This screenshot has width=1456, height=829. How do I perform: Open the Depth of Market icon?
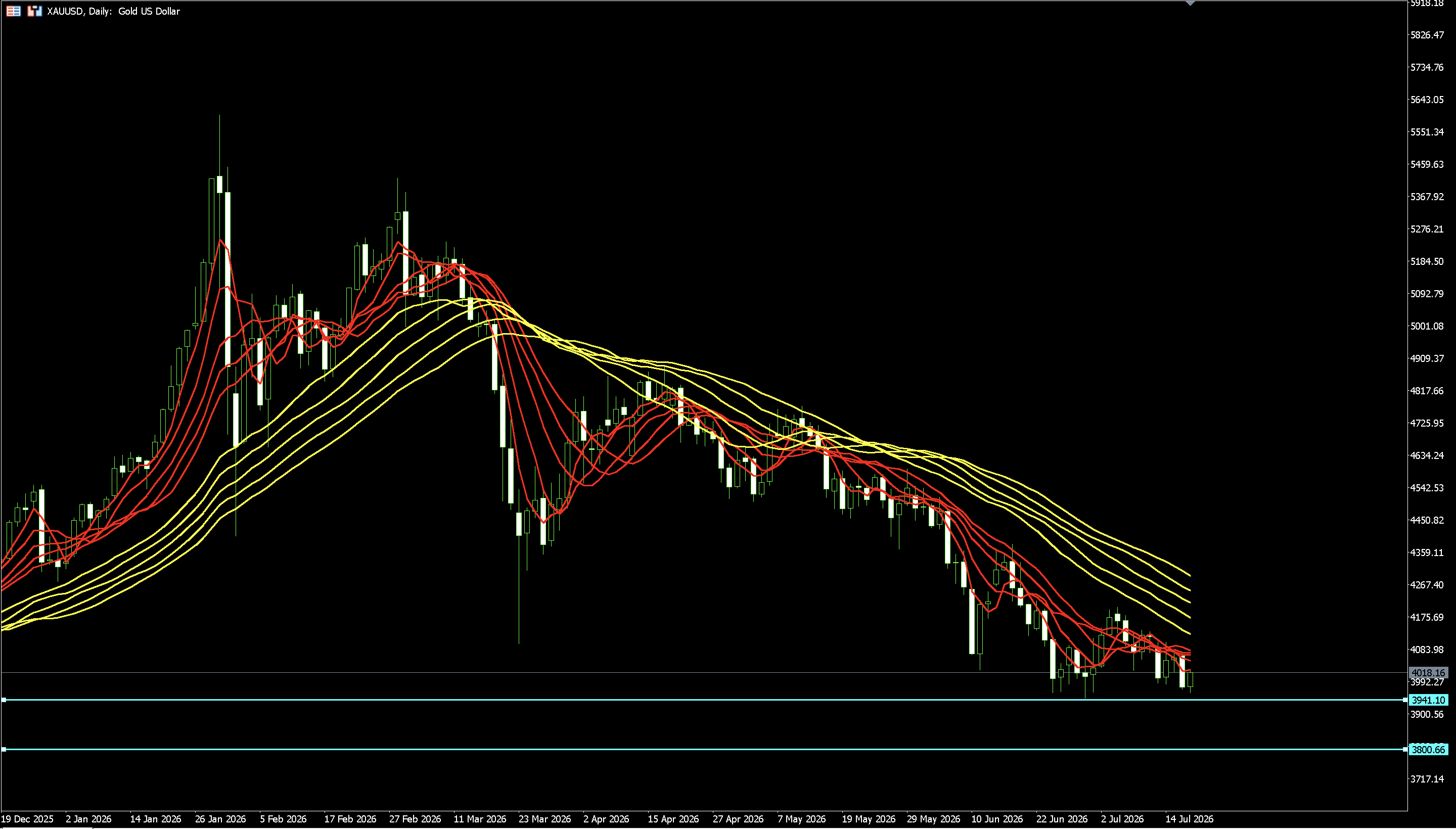point(35,11)
